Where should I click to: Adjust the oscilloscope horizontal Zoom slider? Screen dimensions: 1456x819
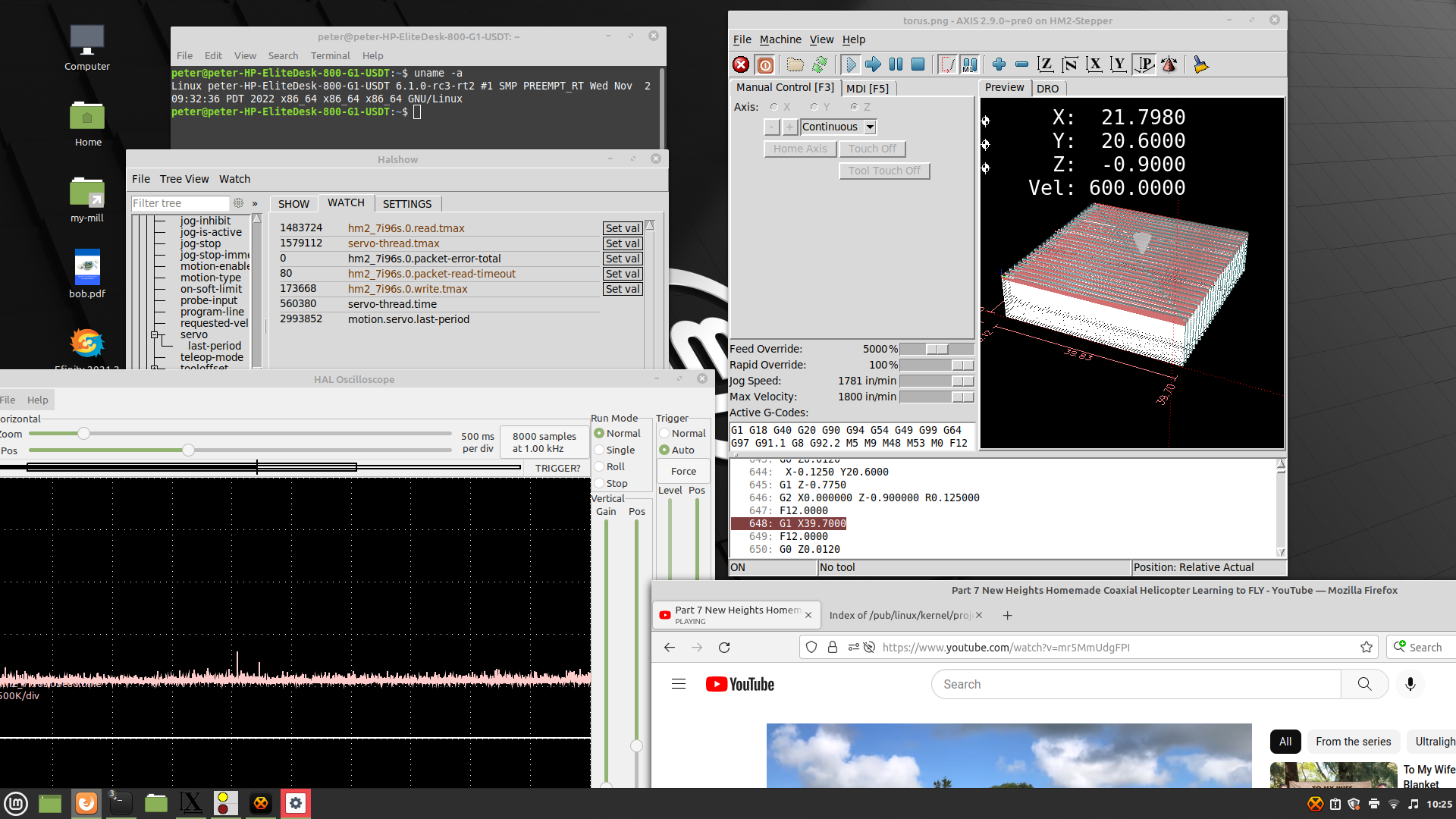click(x=240, y=434)
